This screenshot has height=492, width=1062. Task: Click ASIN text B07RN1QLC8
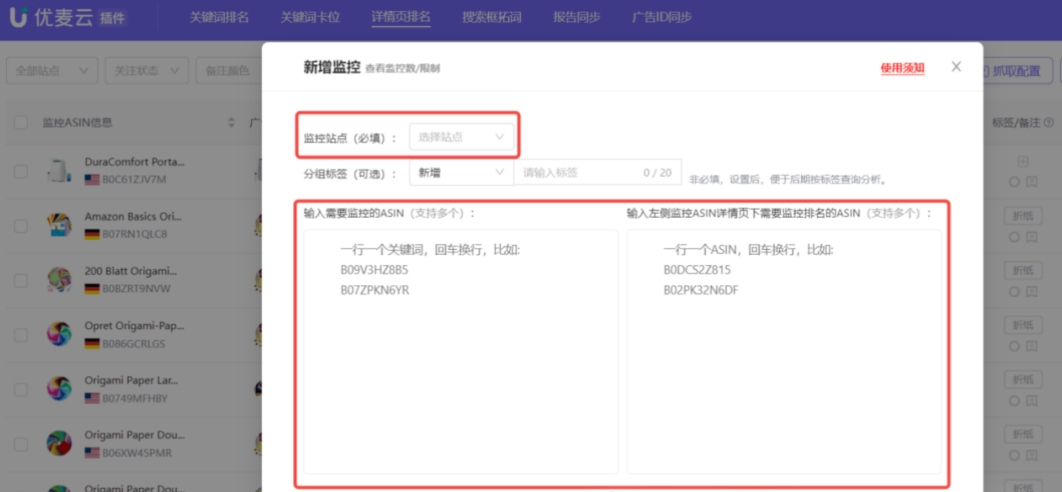tap(134, 234)
